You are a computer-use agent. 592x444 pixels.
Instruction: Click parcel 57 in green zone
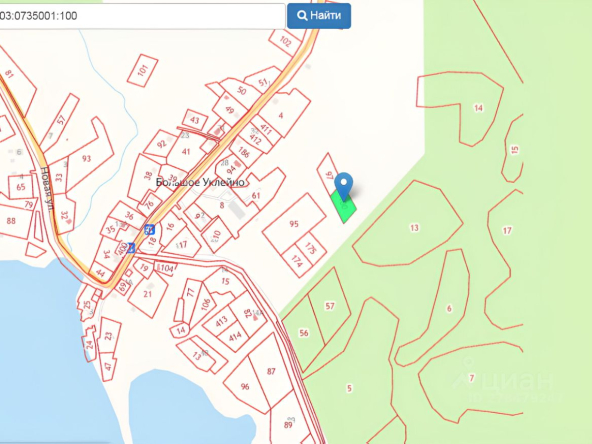[x=330, y=306]
